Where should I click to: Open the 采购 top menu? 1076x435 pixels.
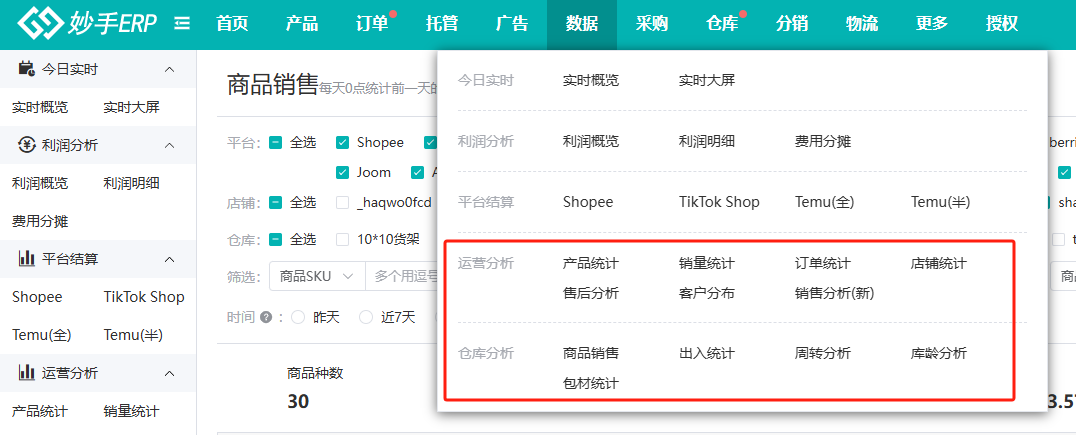(652, 23)
